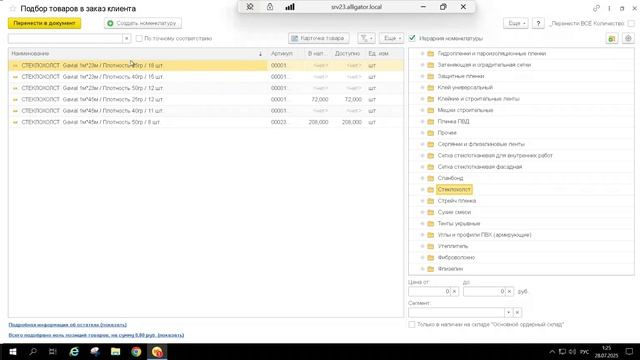This screenshot has width=640, height=360.
Task: Select the 'Прочее' folder
Action: pos(447,133)
